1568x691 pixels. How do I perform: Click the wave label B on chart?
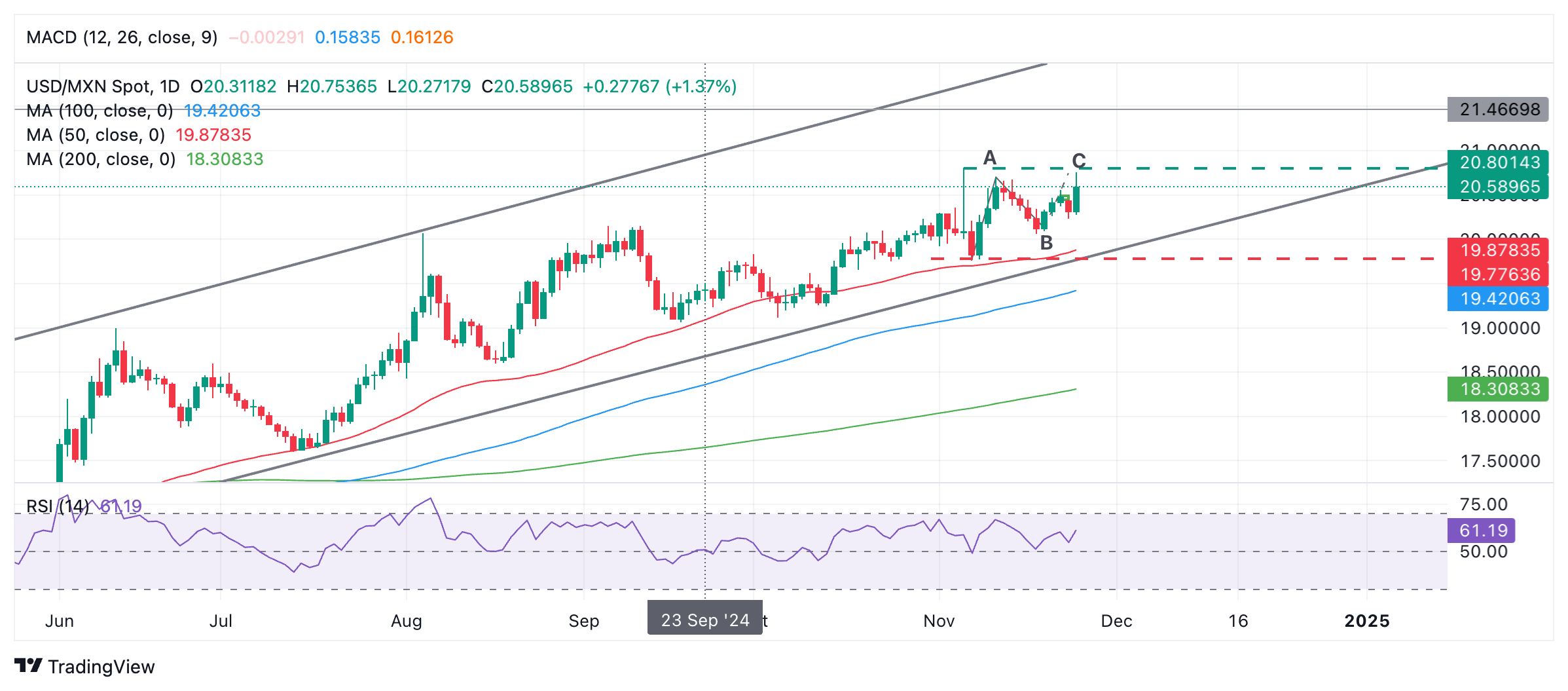(1046, 243)
